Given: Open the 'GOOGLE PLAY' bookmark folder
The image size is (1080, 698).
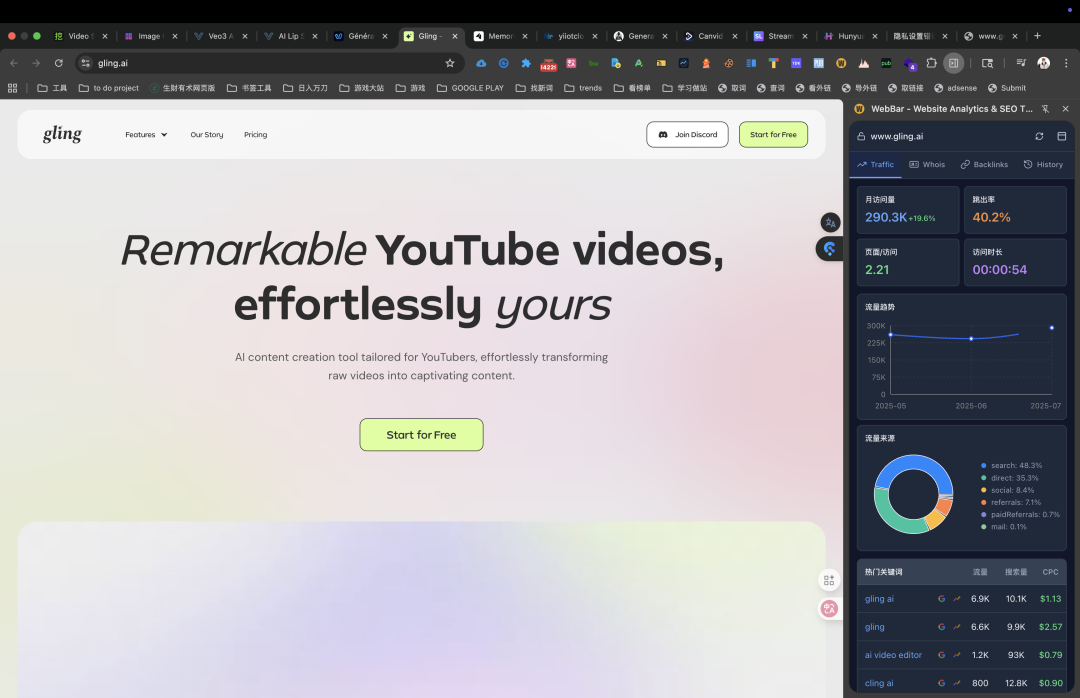Looking at the screenshot, I should pyautogui.click(x=470, y=88).
